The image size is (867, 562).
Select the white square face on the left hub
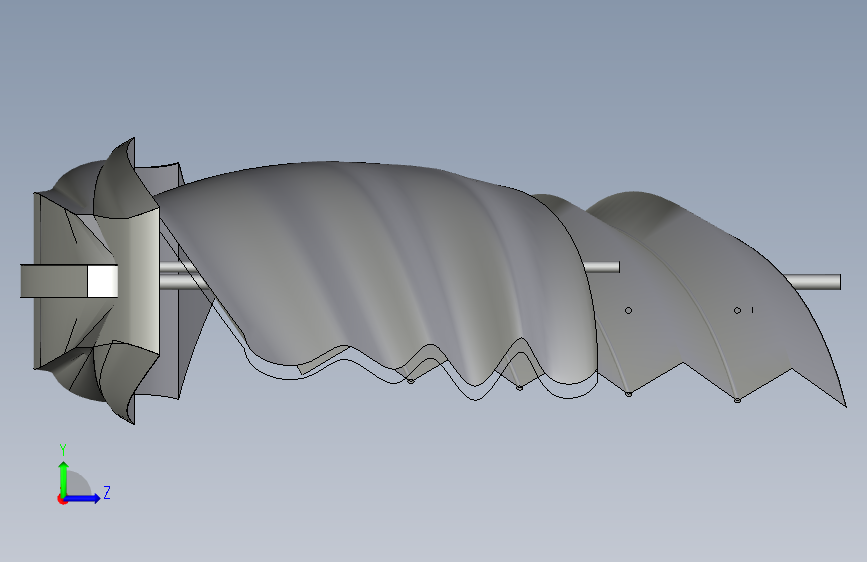tap(103, 281)
